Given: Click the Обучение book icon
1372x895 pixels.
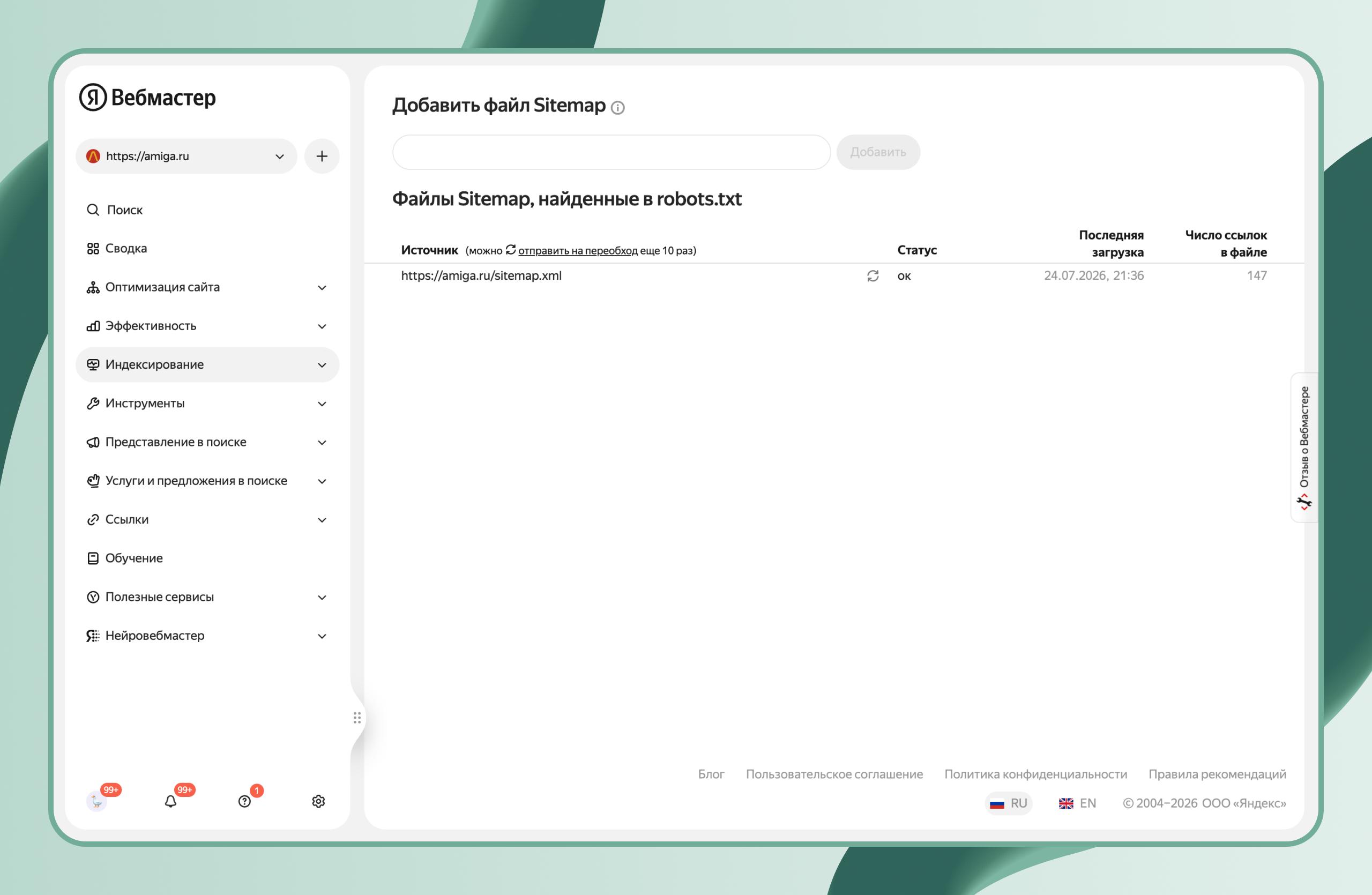Looking at the screenshot, I should tap(93, 558).
